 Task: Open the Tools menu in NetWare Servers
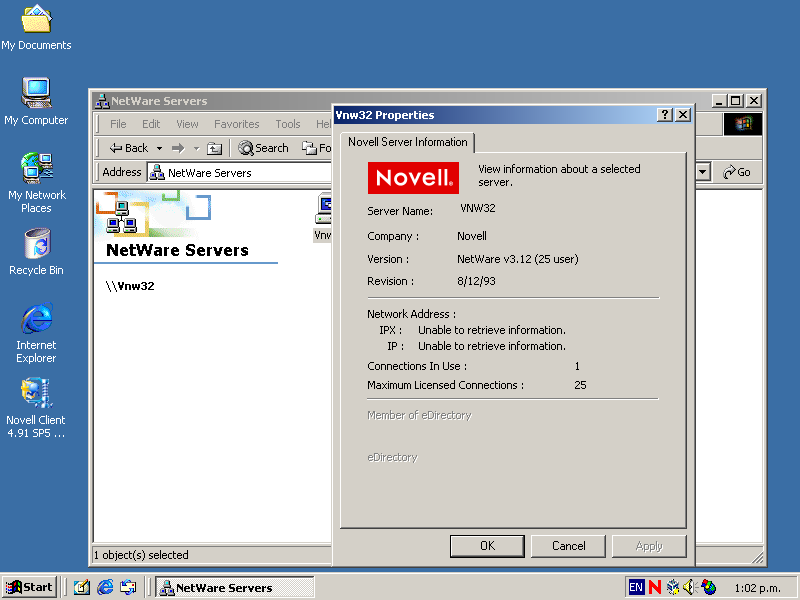(288, 124)
